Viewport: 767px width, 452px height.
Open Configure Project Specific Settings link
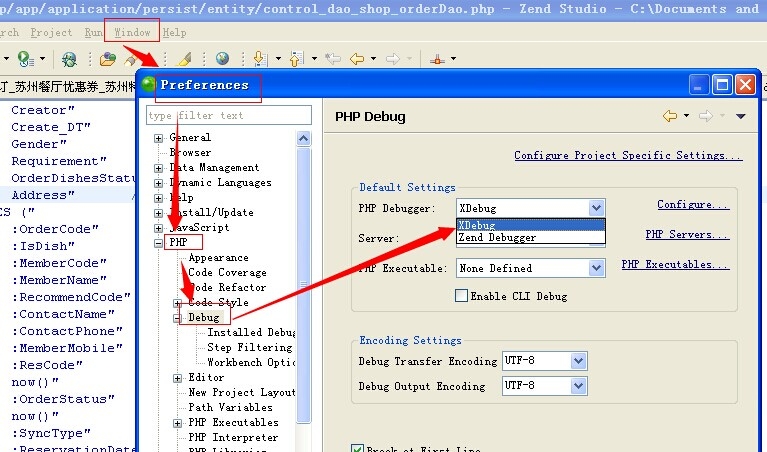(x=628, y=155)
